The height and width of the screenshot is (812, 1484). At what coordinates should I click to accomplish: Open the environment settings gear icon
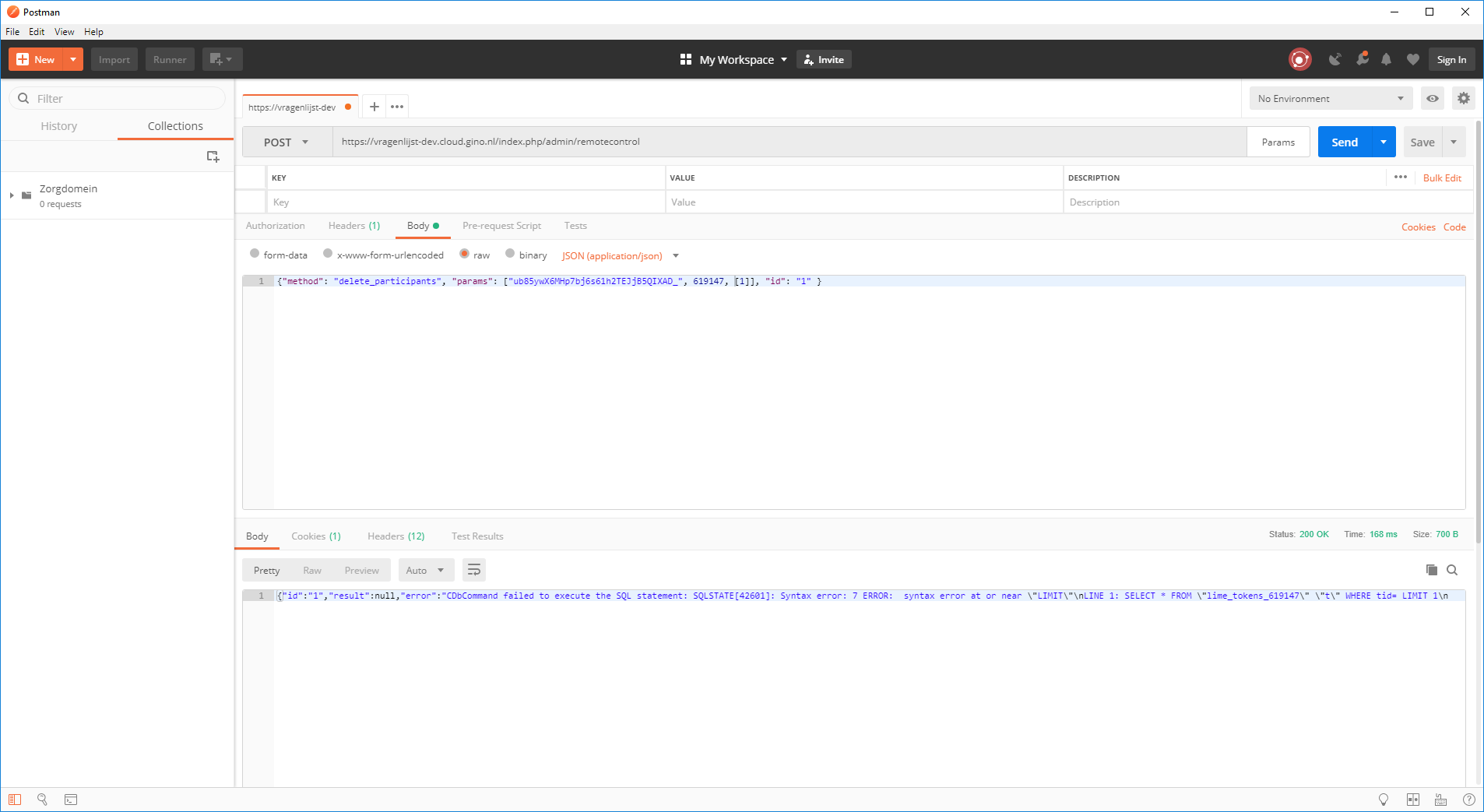click(x=1463, y=99)
